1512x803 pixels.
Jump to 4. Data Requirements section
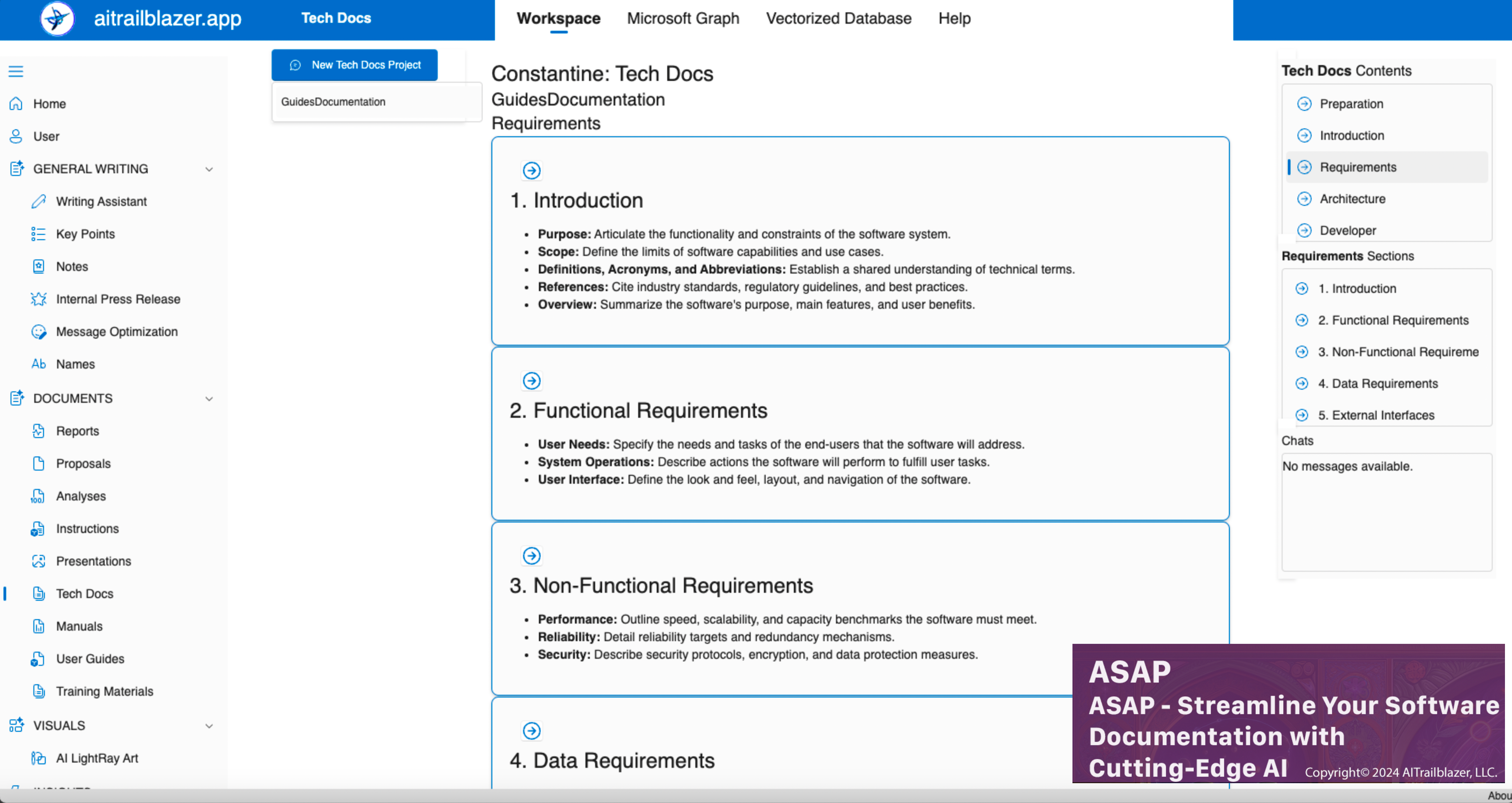point(1377,383)
